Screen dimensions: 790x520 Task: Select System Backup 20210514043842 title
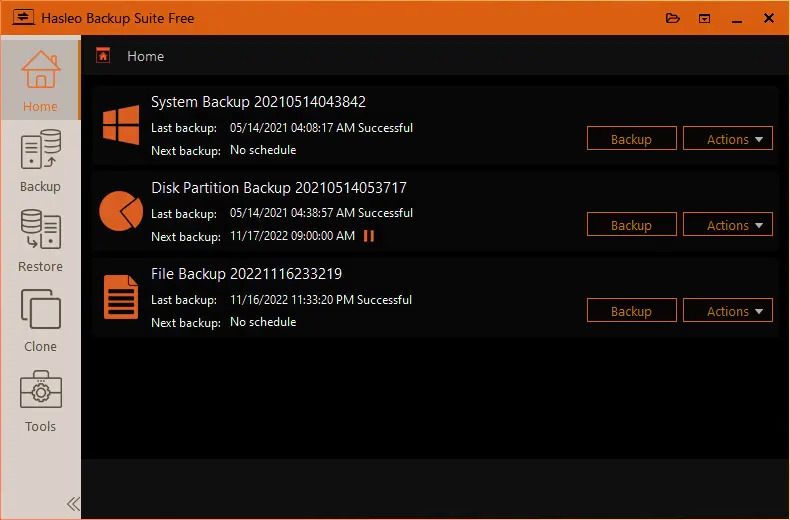pos(258,102)
